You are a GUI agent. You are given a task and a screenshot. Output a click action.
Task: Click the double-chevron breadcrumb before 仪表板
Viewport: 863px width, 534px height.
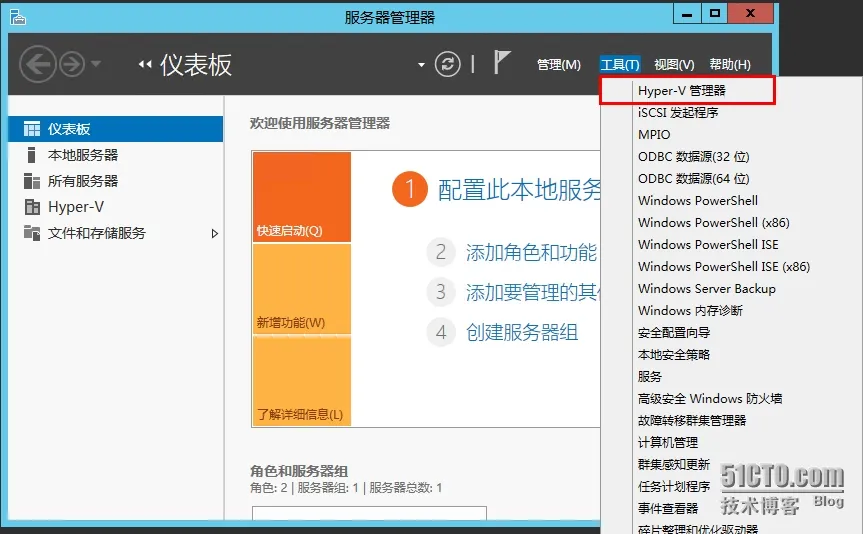click(145, 64)
